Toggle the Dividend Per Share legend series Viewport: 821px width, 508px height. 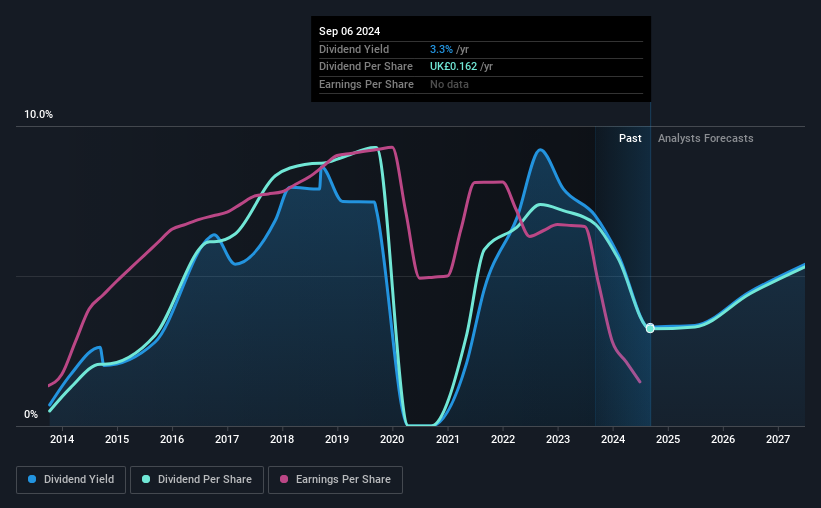(197, 480)
